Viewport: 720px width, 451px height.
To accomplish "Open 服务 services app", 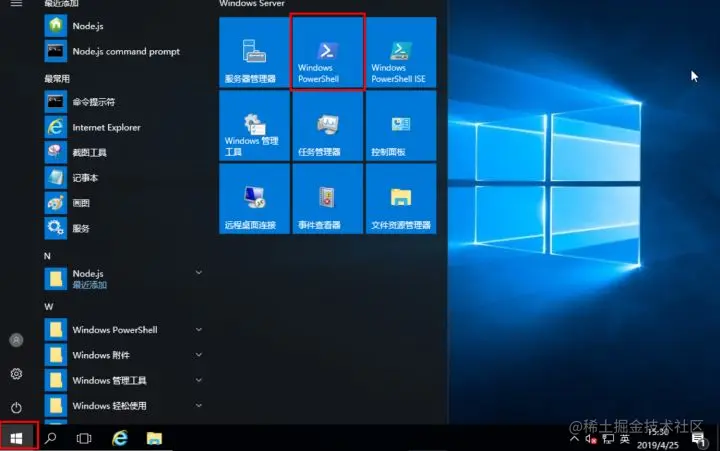I will [x=124, y=228].
